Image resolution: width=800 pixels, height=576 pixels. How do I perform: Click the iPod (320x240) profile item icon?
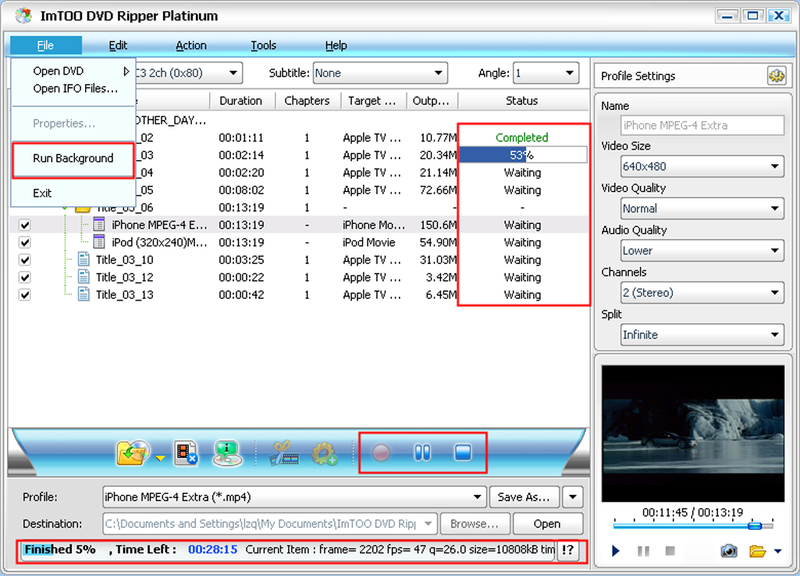click(99, 242)
